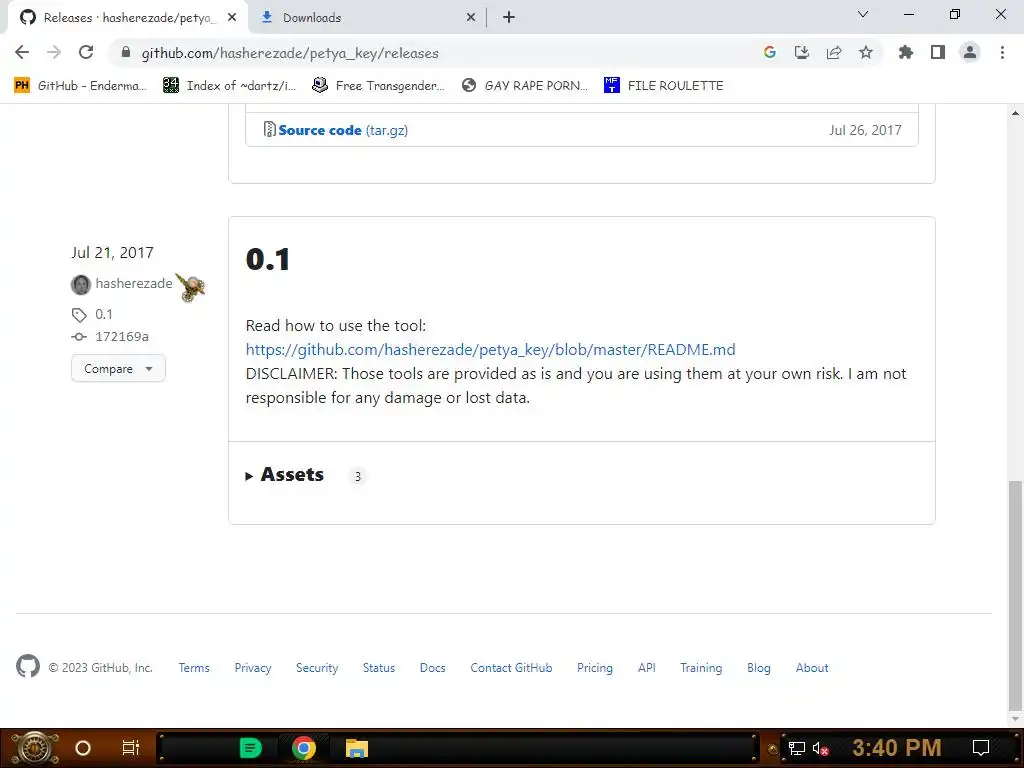Open the Docs footer link

coord(432,667)
